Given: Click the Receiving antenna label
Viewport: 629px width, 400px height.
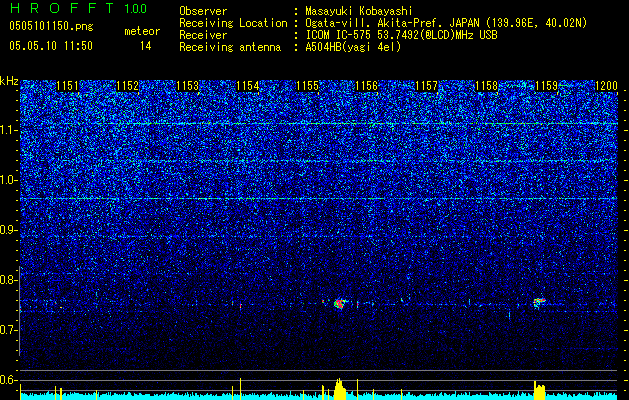Looking at the screenshot, I should pos(230,47).
